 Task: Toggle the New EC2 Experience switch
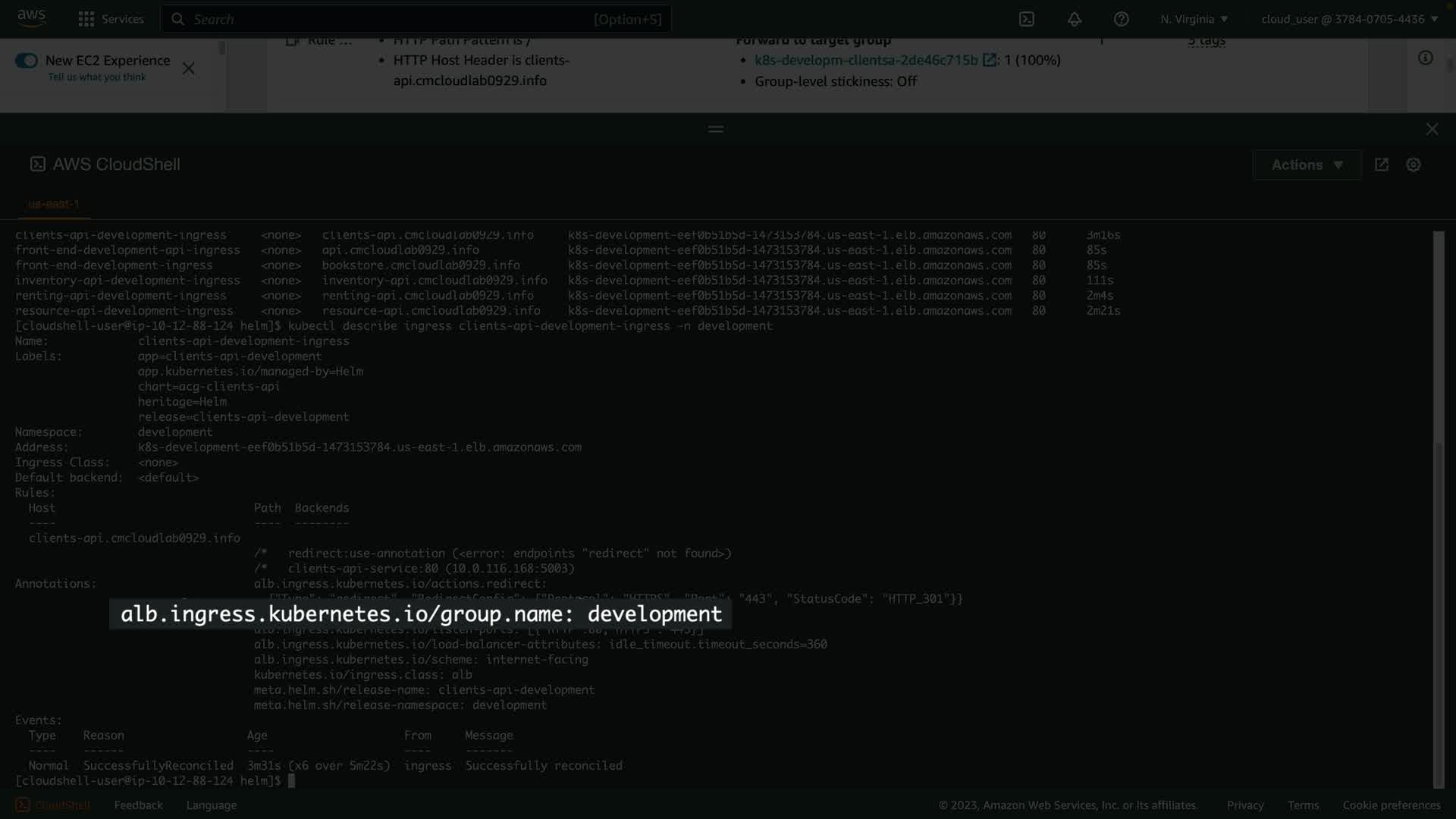27,61
